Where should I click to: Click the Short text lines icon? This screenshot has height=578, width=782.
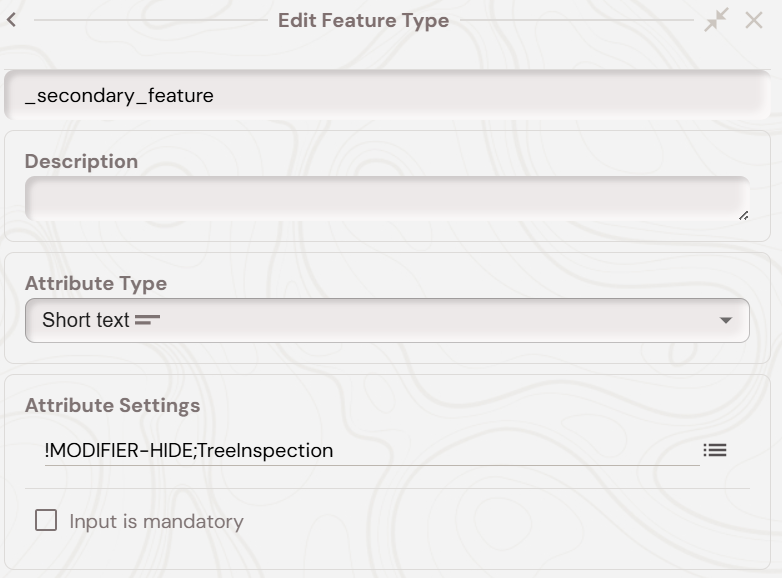148,321
